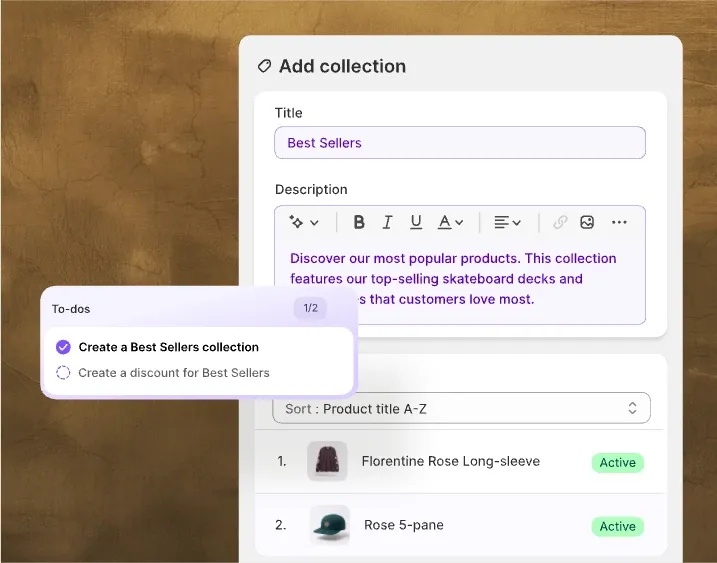
Task: Expand the text alignment dropdown
Action: click(508, 222)
